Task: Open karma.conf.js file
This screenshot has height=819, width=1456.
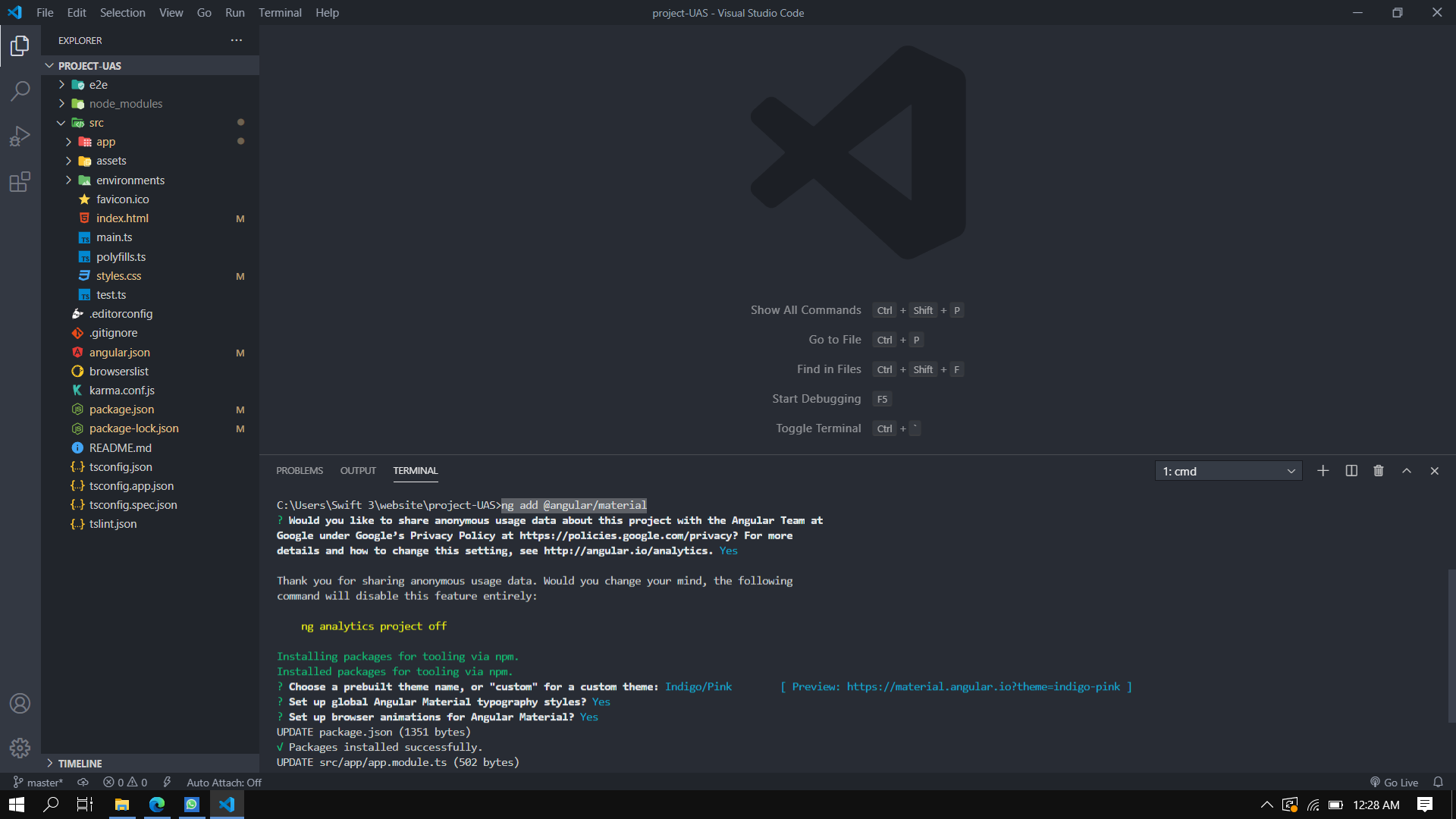Action: [150, 390]
